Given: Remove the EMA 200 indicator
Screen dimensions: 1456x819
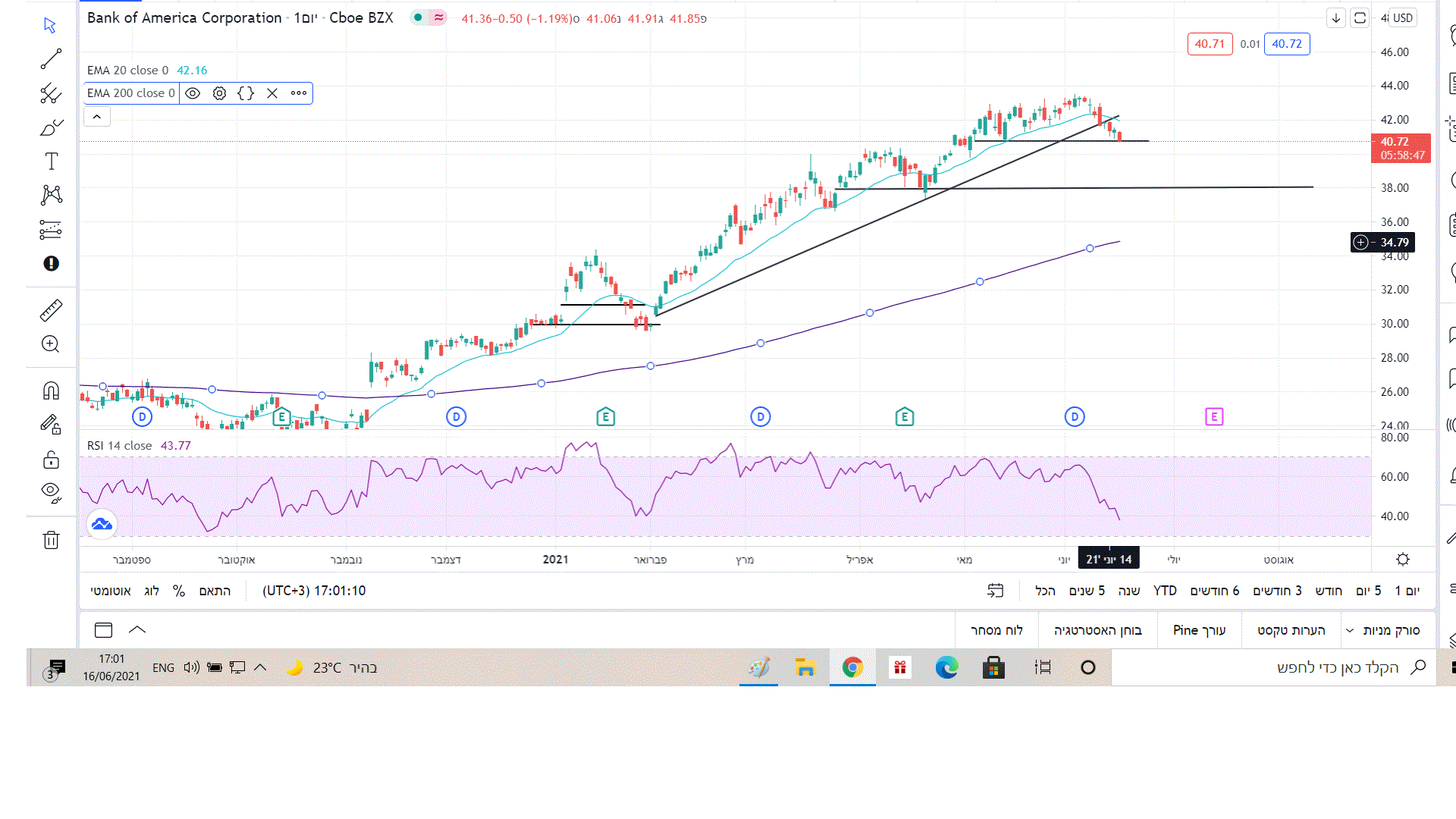Looking at the screenshot, I should click(x=272, y=93).
